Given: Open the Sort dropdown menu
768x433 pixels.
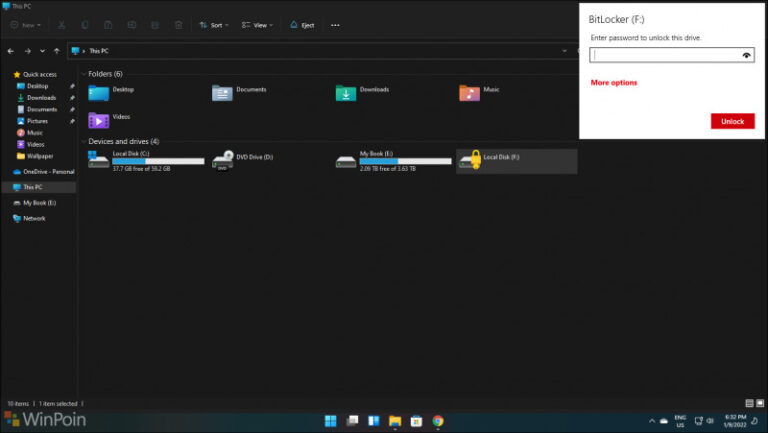Looking at the screenshot, I should point(213,25).
